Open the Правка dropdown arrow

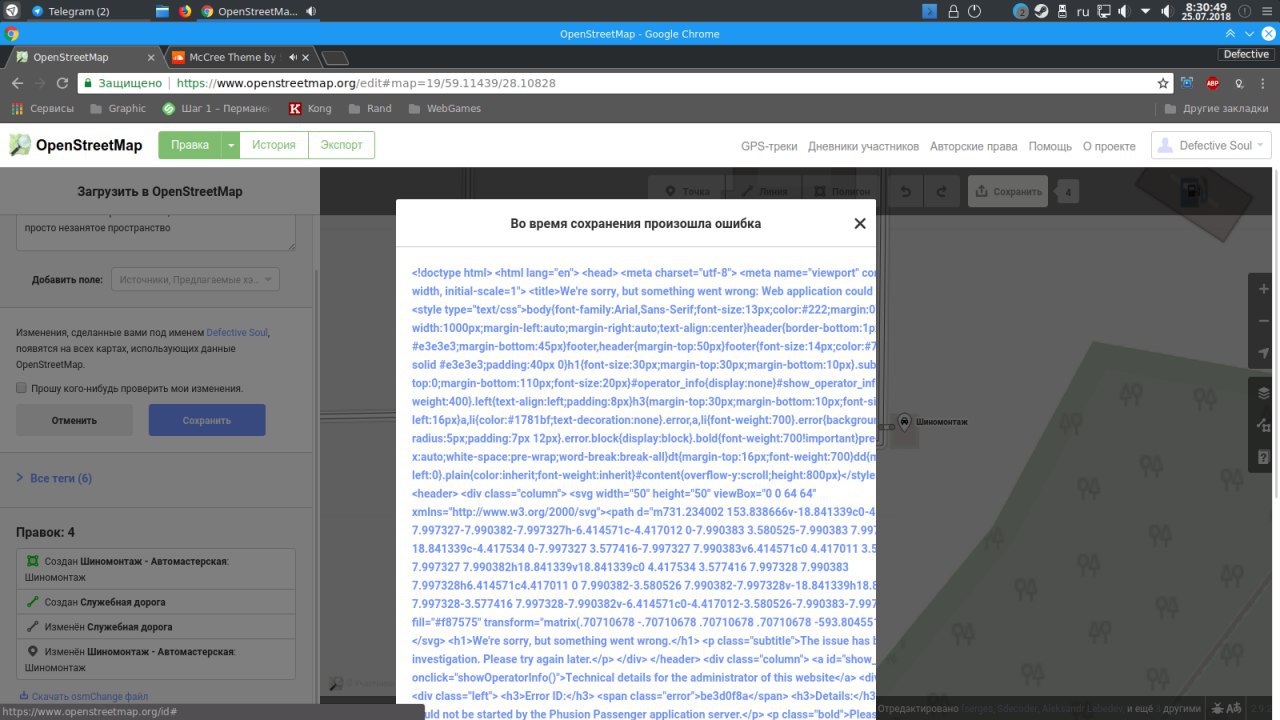click(231, 145)
